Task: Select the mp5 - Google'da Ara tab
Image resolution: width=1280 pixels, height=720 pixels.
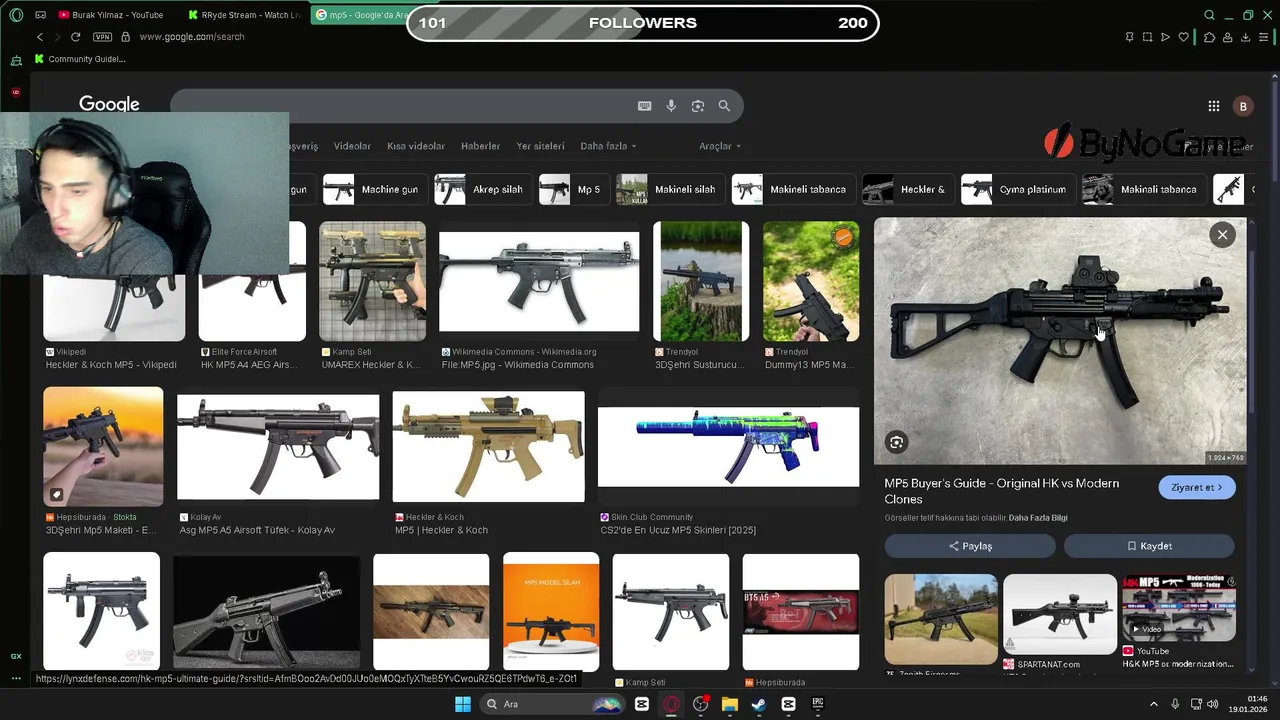Action: tap(360, 15)
